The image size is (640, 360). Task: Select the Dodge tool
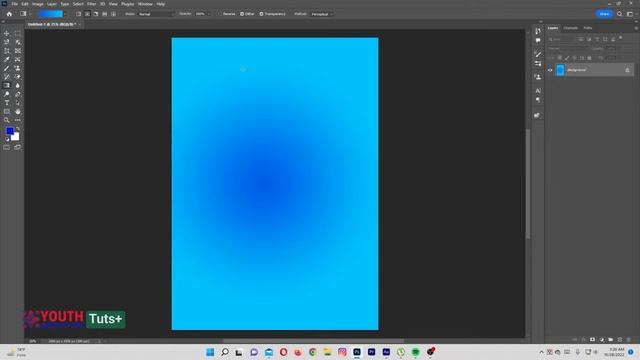click(x=7, y=94)
